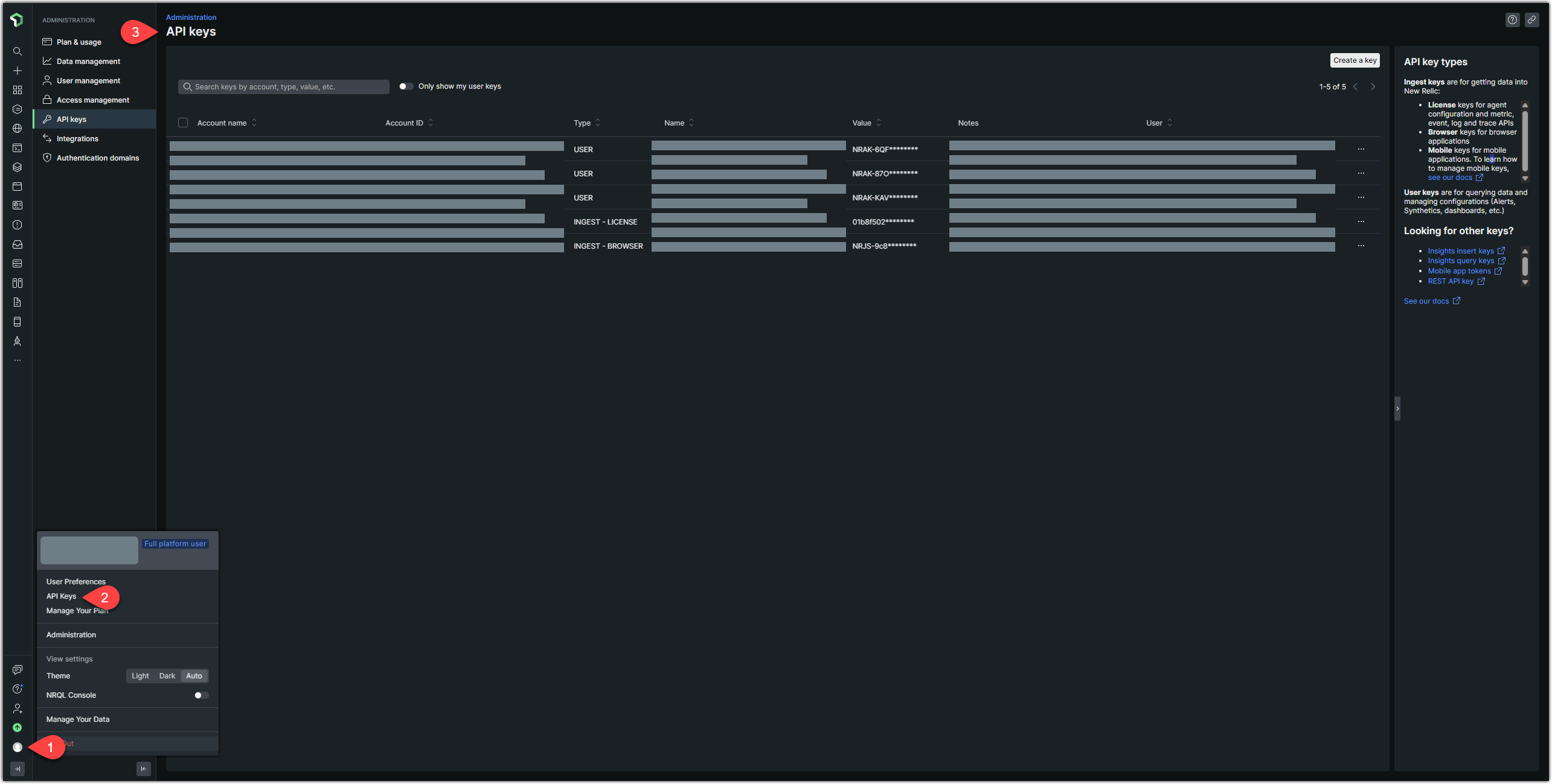Image resolution: width=1552 pixels, height=784 pixels.
Task: Click the search magnifier icon in left rail
Action: point(18,51)
